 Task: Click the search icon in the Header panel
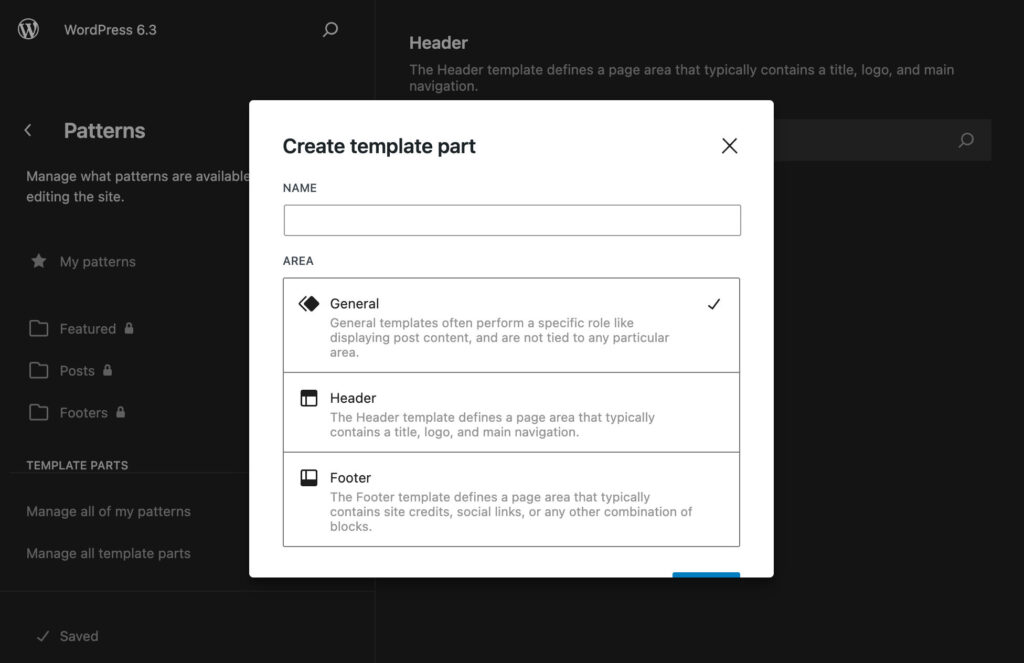965,141
